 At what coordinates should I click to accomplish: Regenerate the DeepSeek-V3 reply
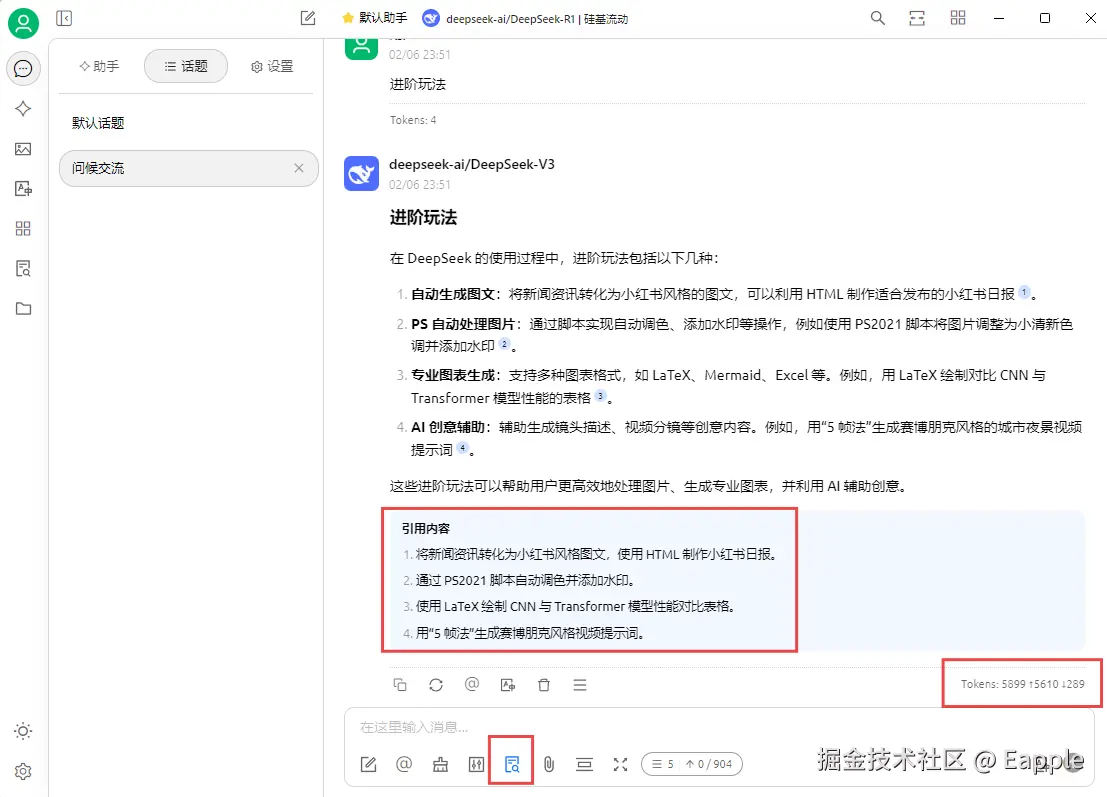[436, 685]
